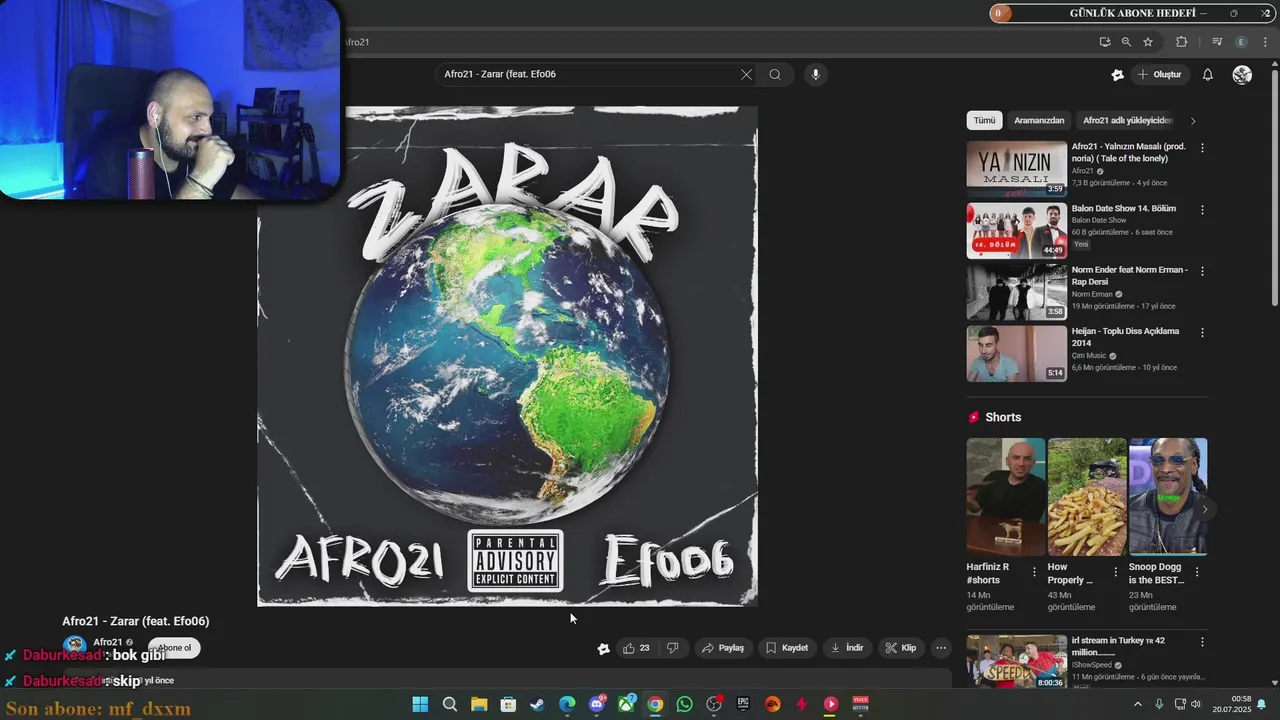Open the Snoop Dogg short thumbnail
Screen dimensions: 1280x720
[1167, 496]
